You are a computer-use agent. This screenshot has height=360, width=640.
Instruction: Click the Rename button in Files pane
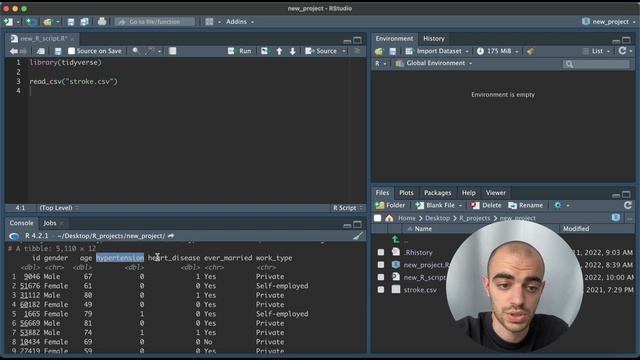[x=526, y=205]
